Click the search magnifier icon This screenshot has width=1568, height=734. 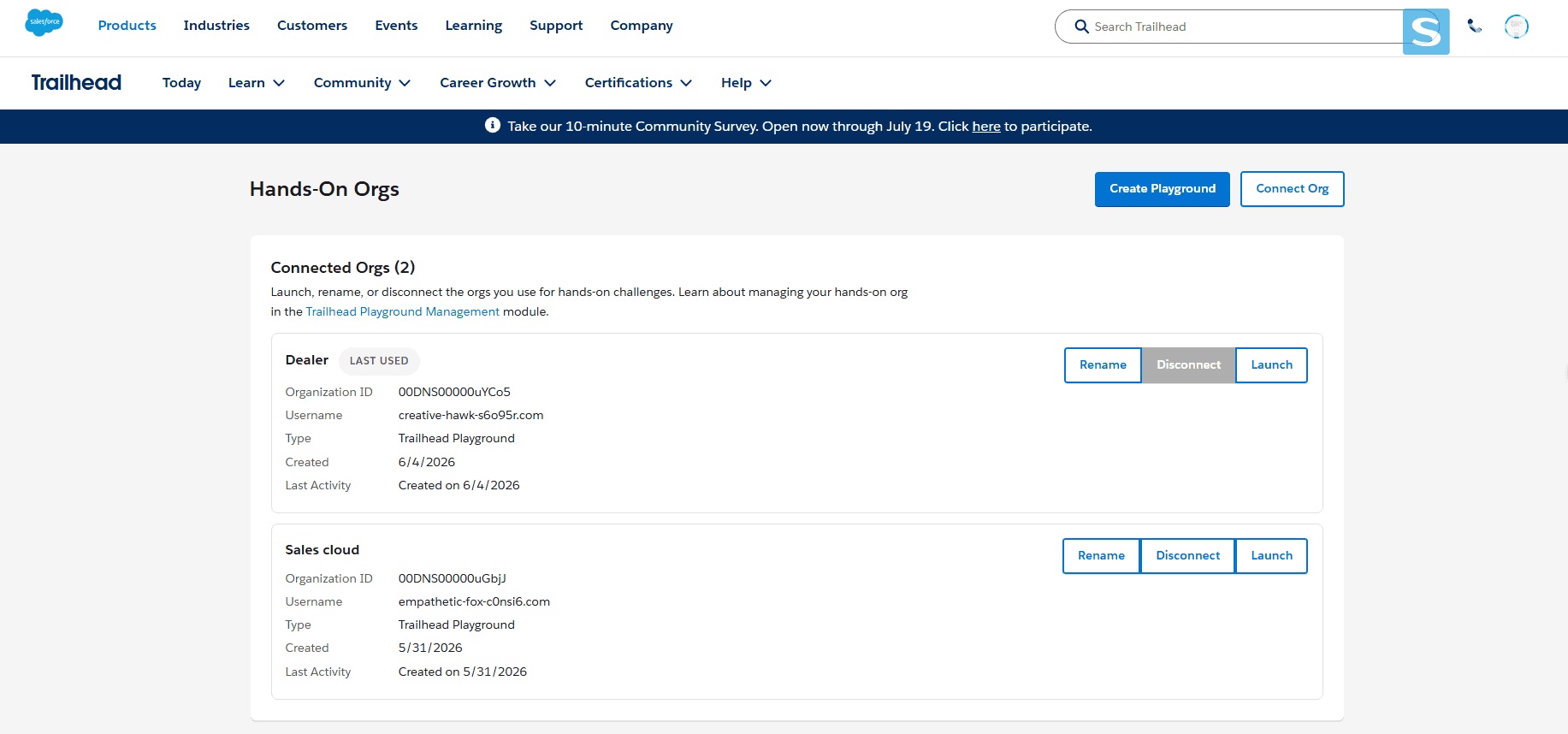coord(1082,27)
